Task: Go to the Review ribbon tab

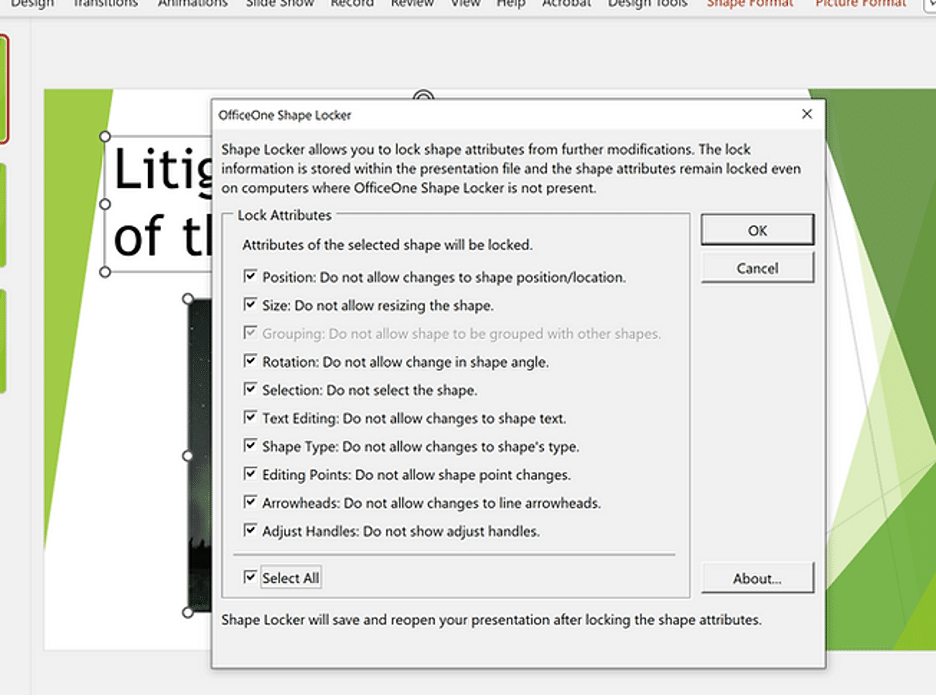Action: click(412, 4)
